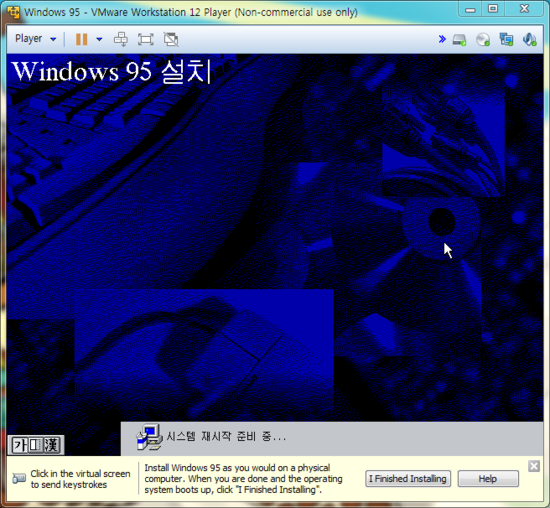Open the Help button

(488, 479)
